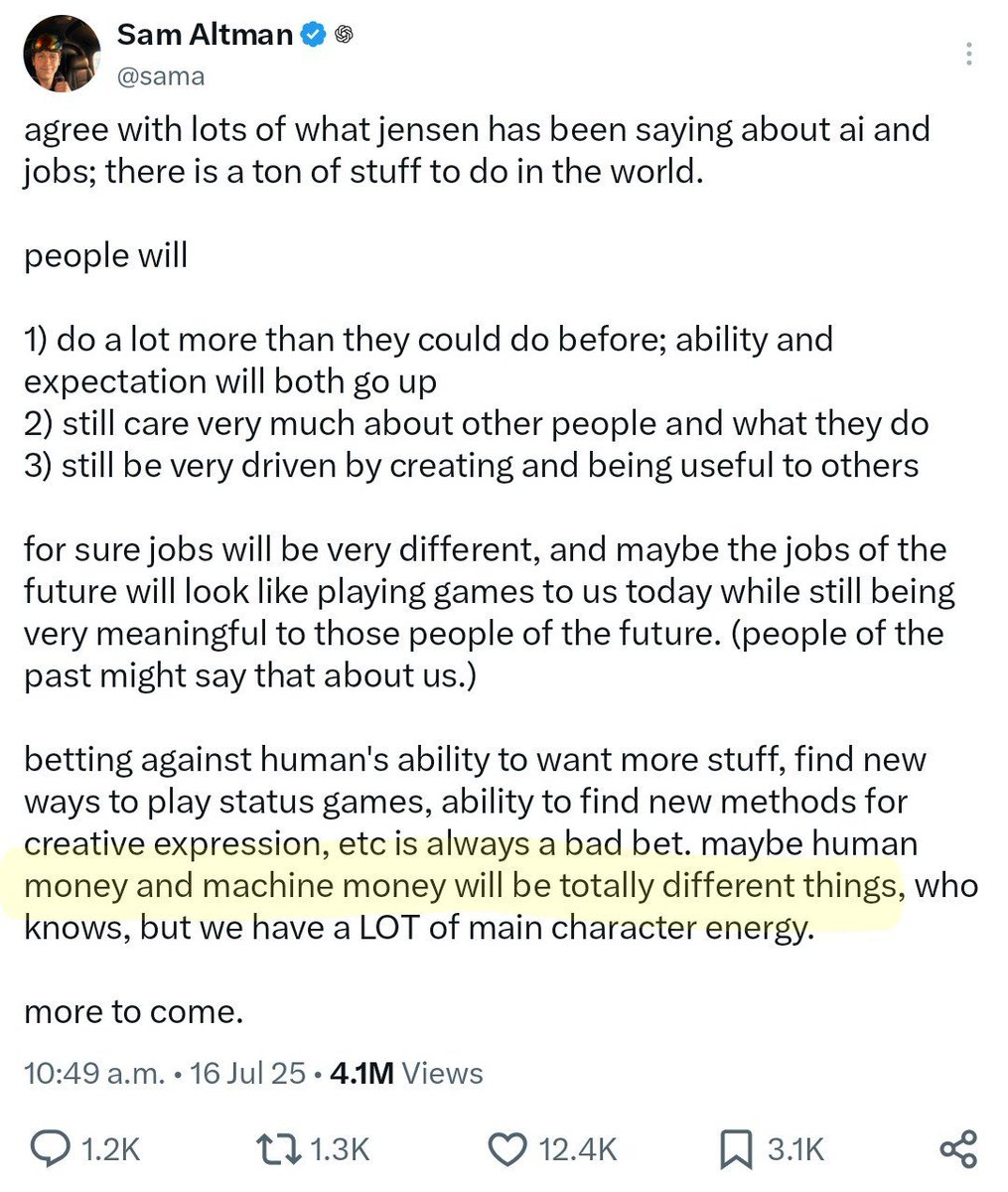The height and width of the screenshot is (1192, 1008).
Task: Bookmark the tweet with bookmark icon
Action: click(x=736, y=1149)
